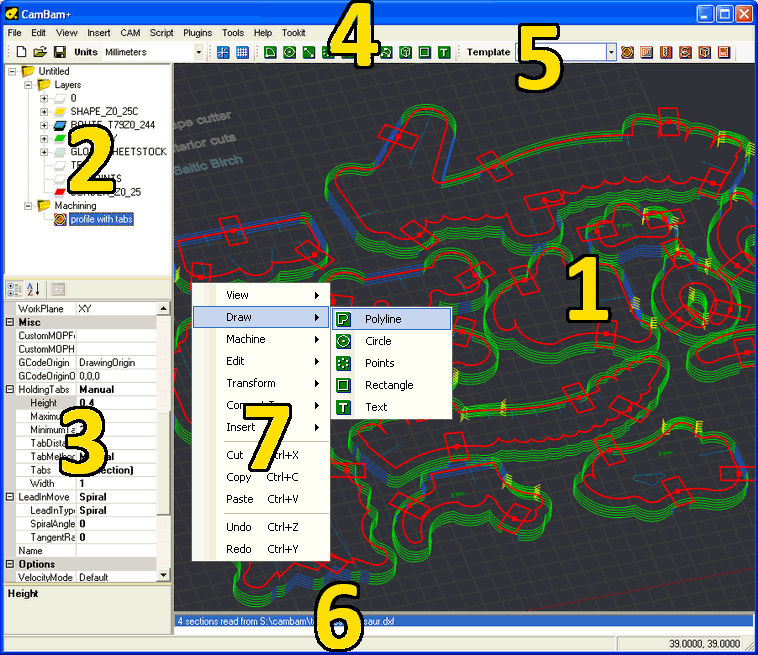Expand the SHAPE_Z0_25C layer node

(44, 112)
